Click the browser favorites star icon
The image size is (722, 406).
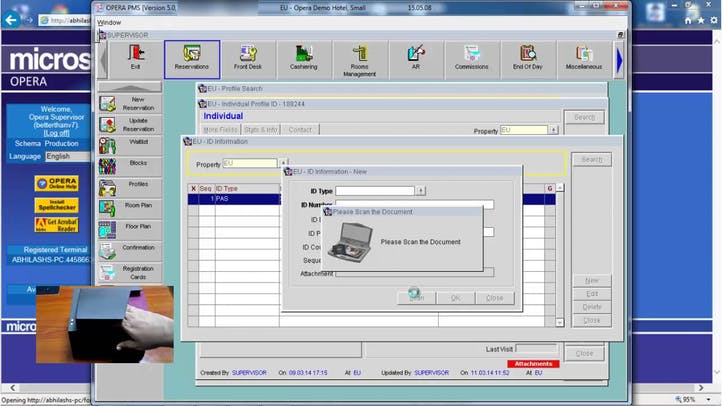[x=700, y=21]
